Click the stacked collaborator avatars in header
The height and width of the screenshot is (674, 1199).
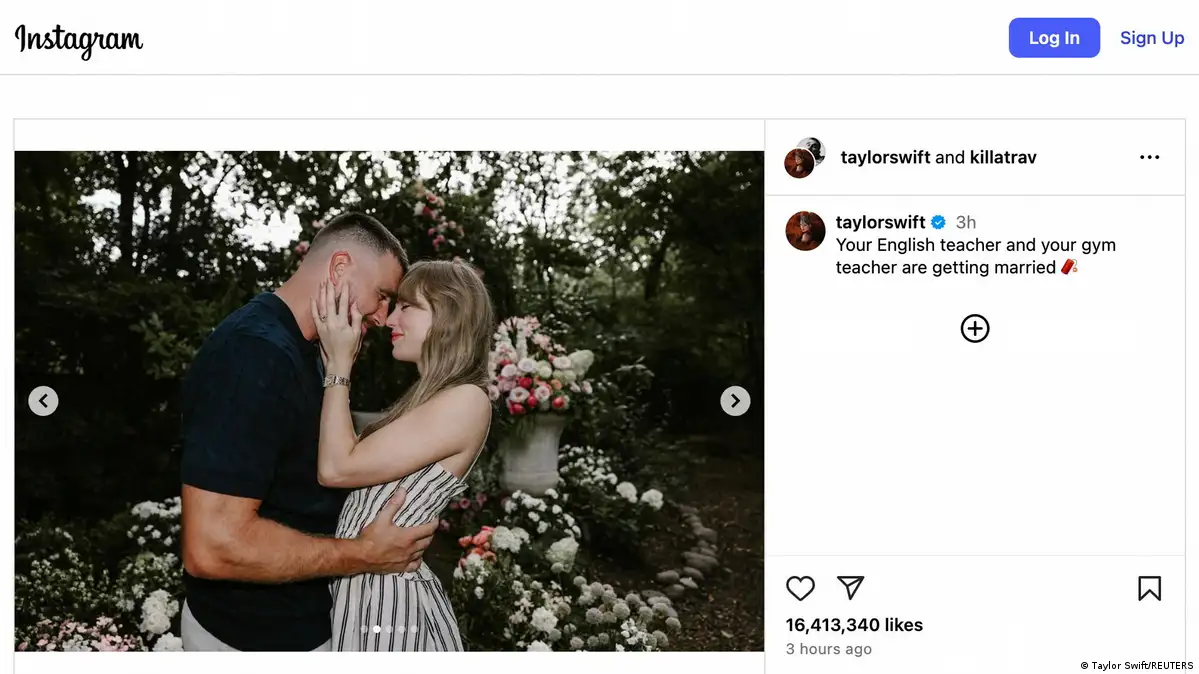pyautogui.click(x=805, y=157)
